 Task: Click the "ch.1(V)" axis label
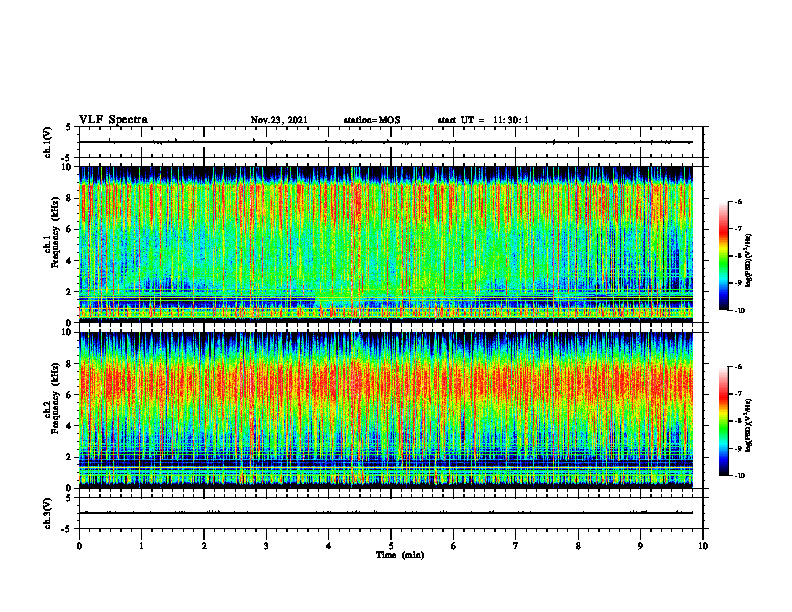pos(48,142)
